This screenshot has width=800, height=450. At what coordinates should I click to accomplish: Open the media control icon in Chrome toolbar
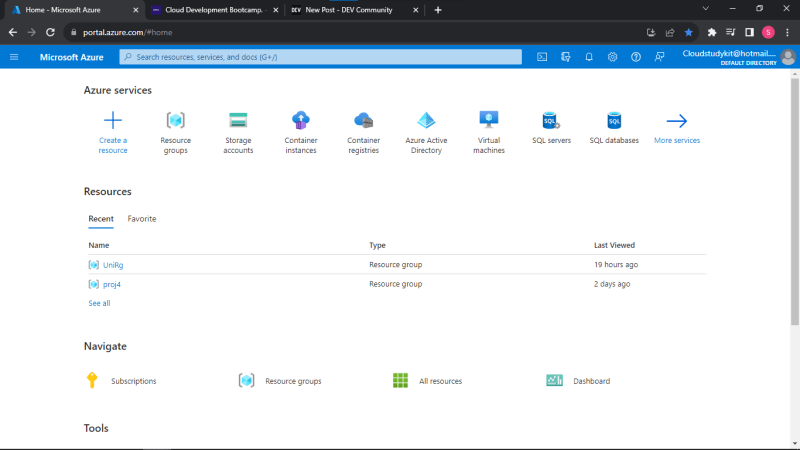731,32
